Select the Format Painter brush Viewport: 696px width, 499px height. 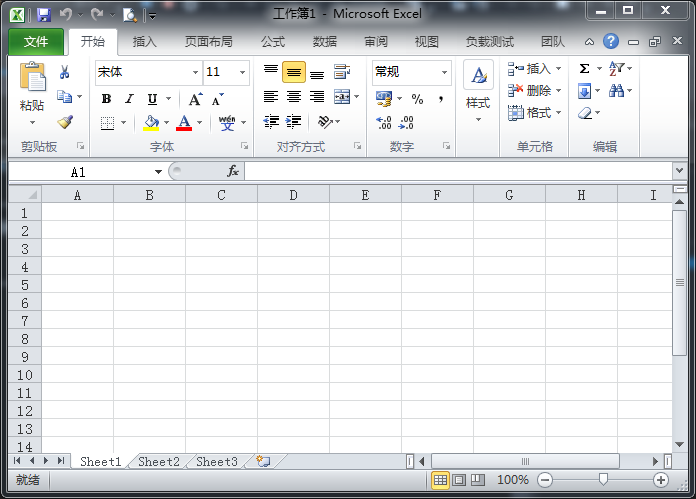tap(65, 122)
